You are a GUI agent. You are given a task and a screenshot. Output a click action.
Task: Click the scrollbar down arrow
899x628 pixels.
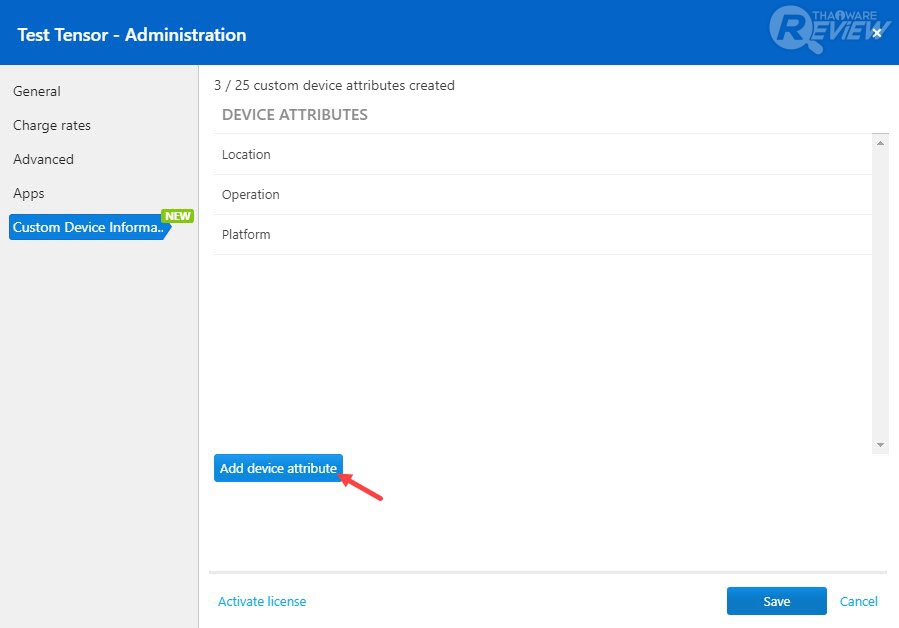click(880, 444)
